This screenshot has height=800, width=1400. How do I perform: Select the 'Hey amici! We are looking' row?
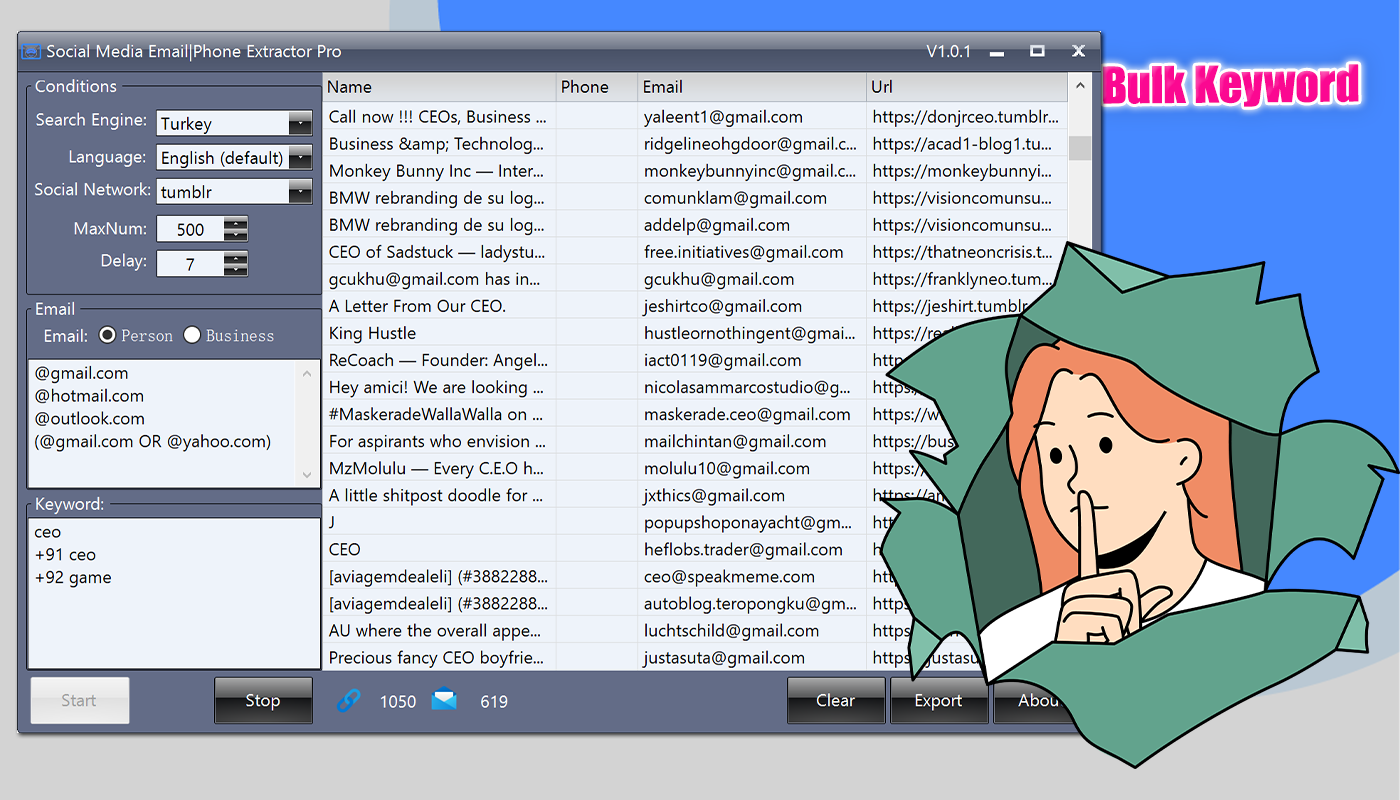coord(439,387)
